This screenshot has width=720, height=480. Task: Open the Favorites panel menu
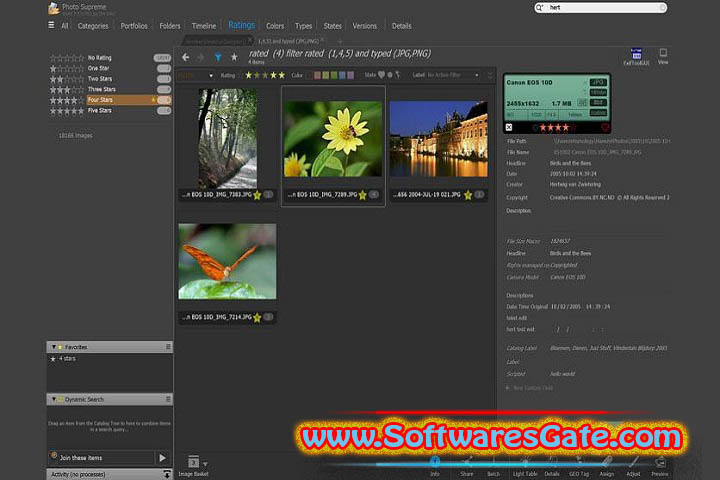point(168,347)
